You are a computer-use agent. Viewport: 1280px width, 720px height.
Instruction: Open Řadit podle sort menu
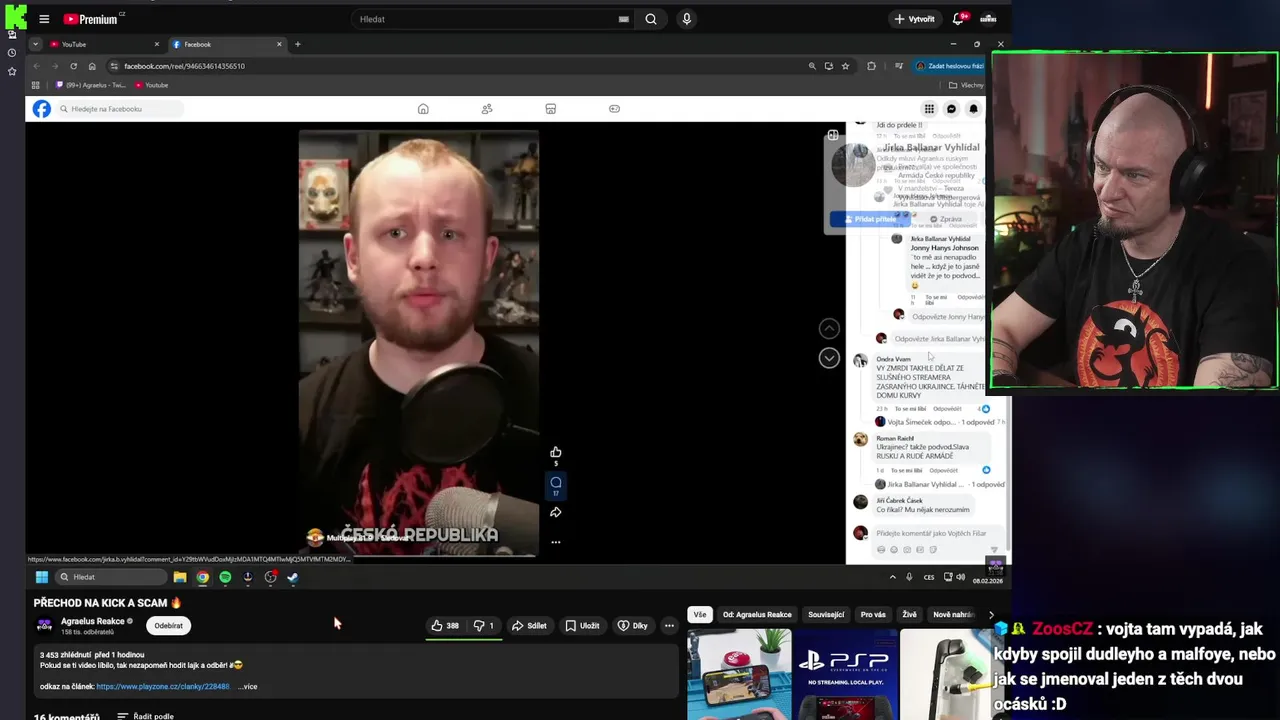point(145,716)
